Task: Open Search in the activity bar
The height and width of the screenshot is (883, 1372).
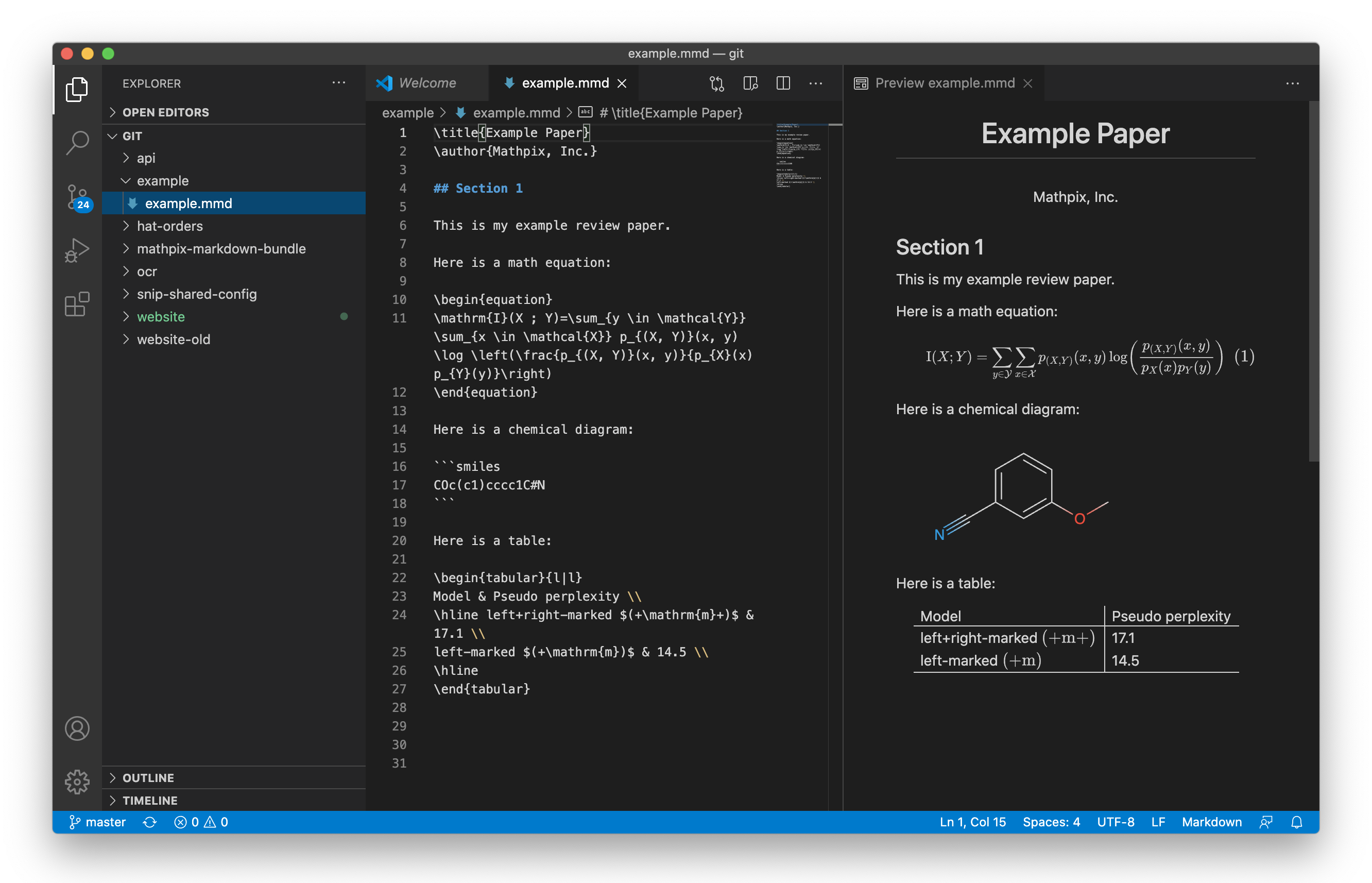Action: [77, 143]
